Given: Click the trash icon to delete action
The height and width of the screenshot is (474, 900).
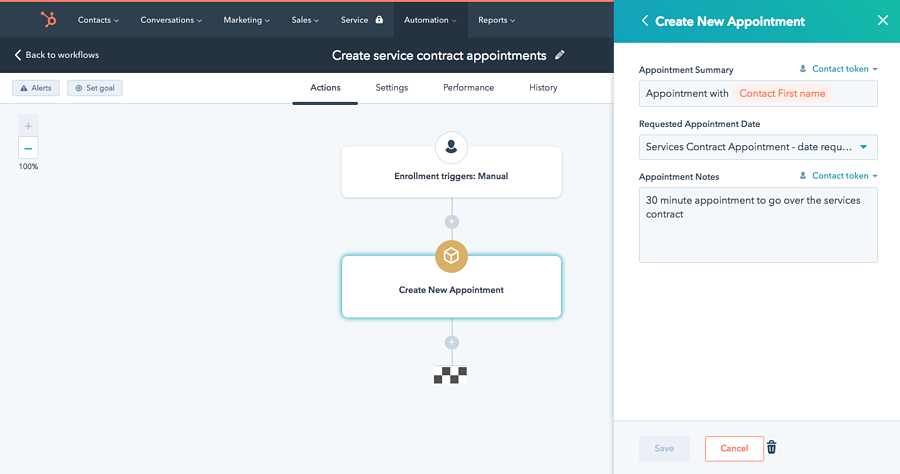Looking at the screenshot, I should pyautogui.click(x=771, y=448).
